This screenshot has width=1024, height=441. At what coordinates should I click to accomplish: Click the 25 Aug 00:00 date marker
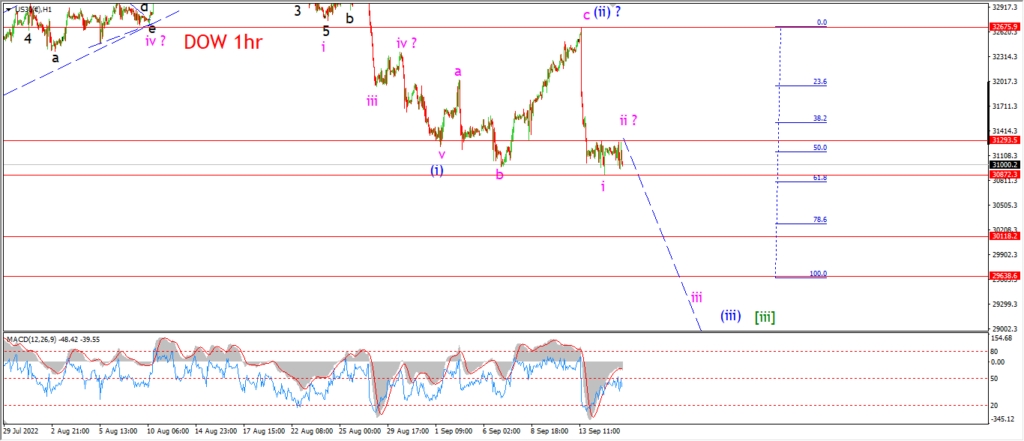pyautogui.click(x=362, y=431)
